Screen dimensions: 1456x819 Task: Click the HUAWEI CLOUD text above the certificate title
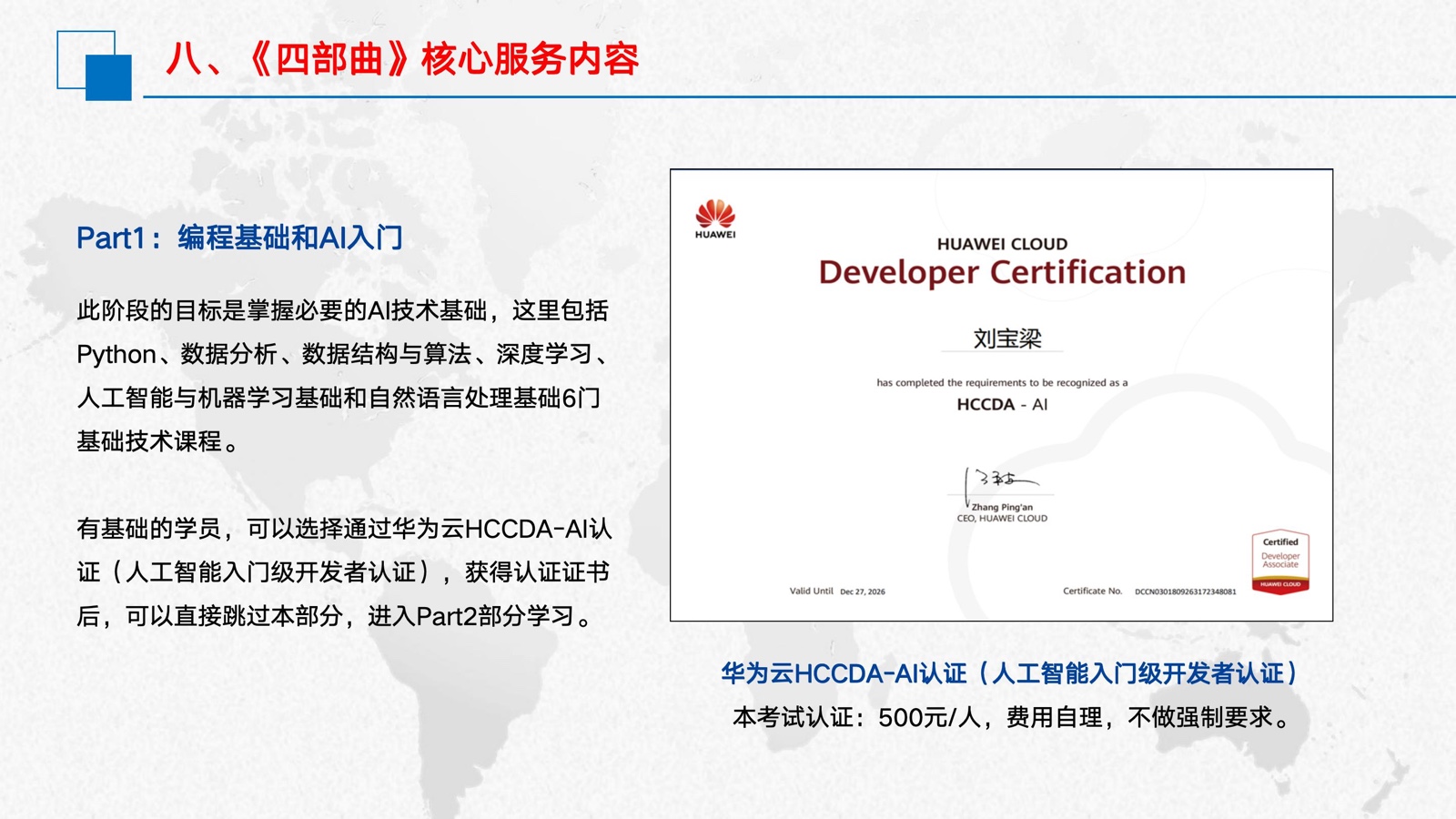1002,244
